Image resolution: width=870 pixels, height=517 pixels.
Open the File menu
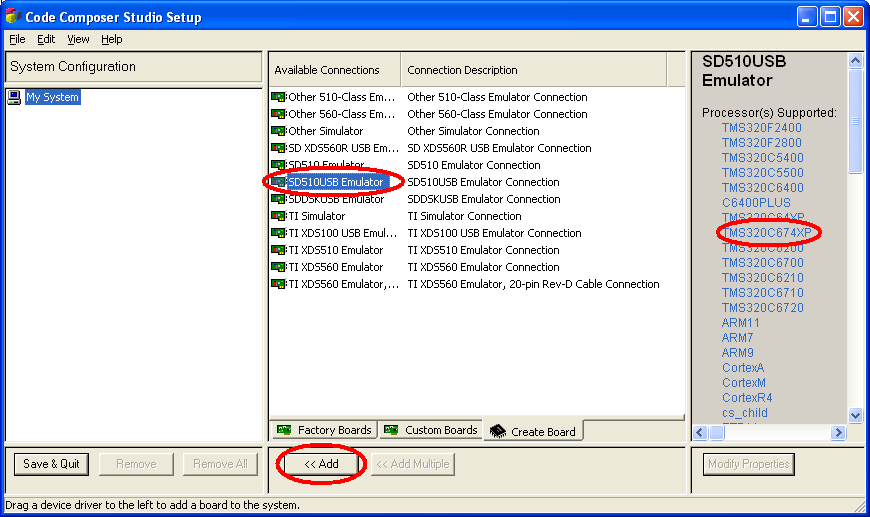point(17,39)
